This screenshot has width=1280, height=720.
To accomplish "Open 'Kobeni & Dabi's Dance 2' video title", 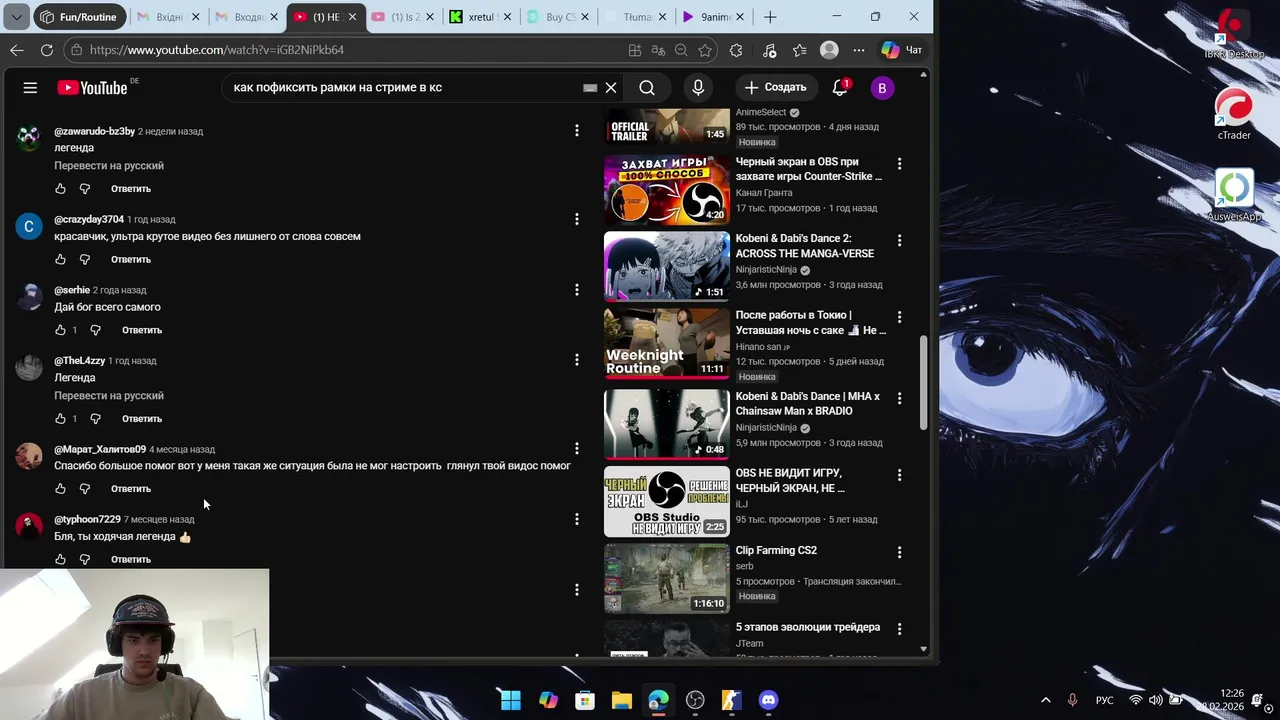I will pos(805,246).
